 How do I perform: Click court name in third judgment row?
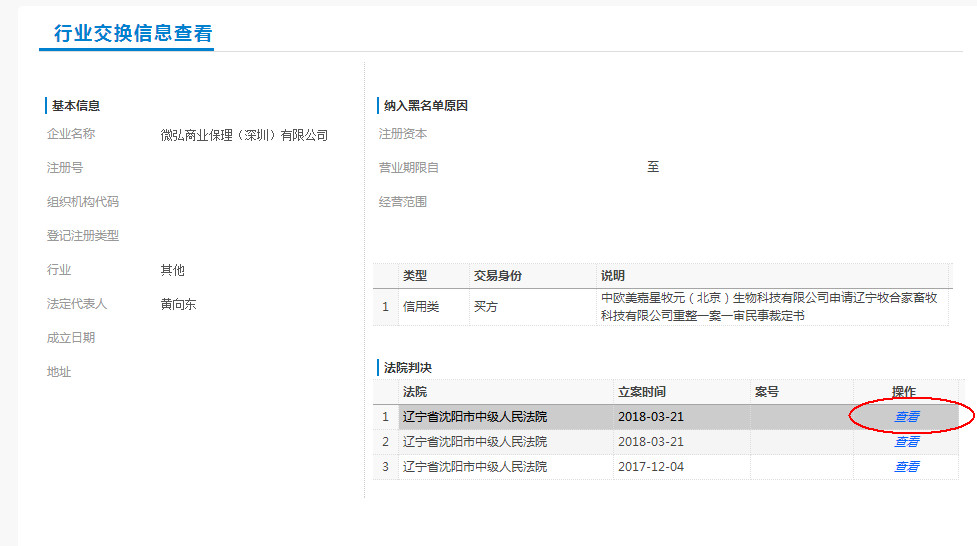474,466
